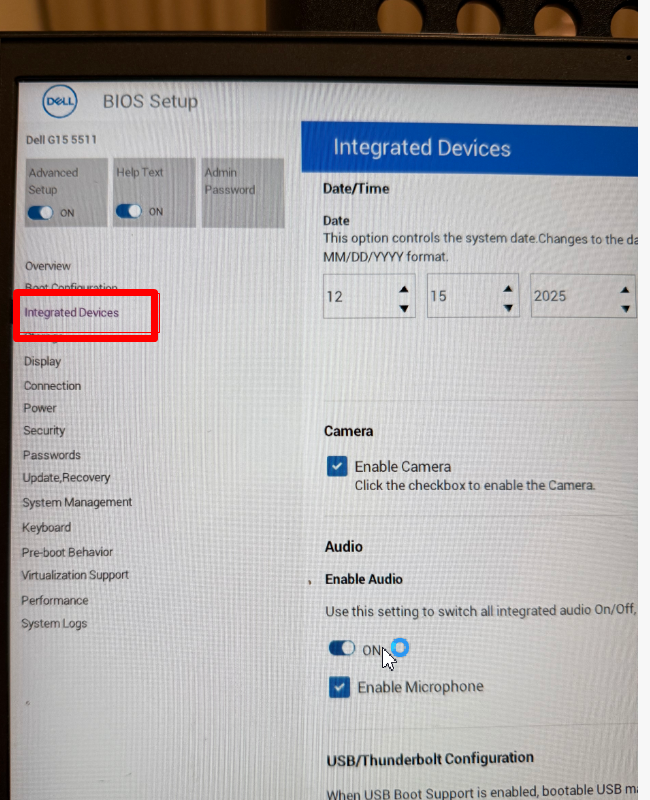Uncheck the Enable Camera checkbox
The image size is (650, 800).
[x=337, y=466]
